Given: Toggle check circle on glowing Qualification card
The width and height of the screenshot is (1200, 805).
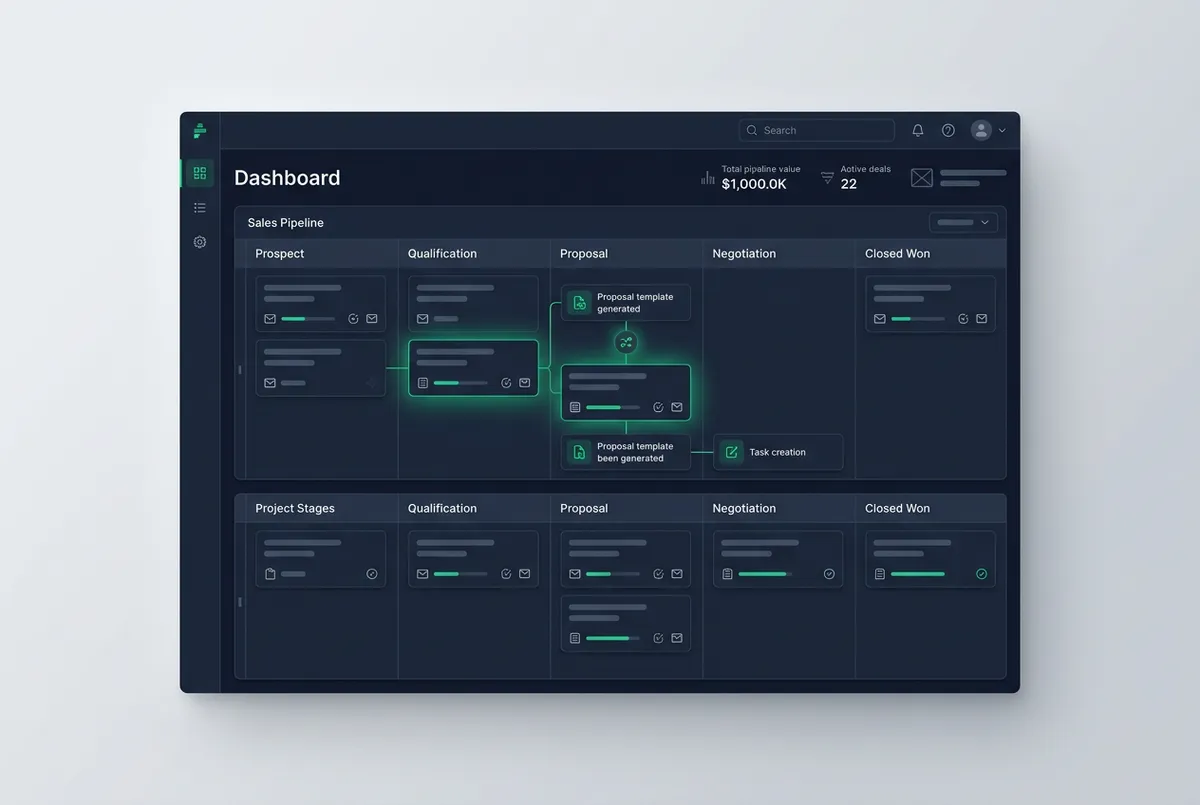Looking at the screenshot, I should (x=506, y=383).
